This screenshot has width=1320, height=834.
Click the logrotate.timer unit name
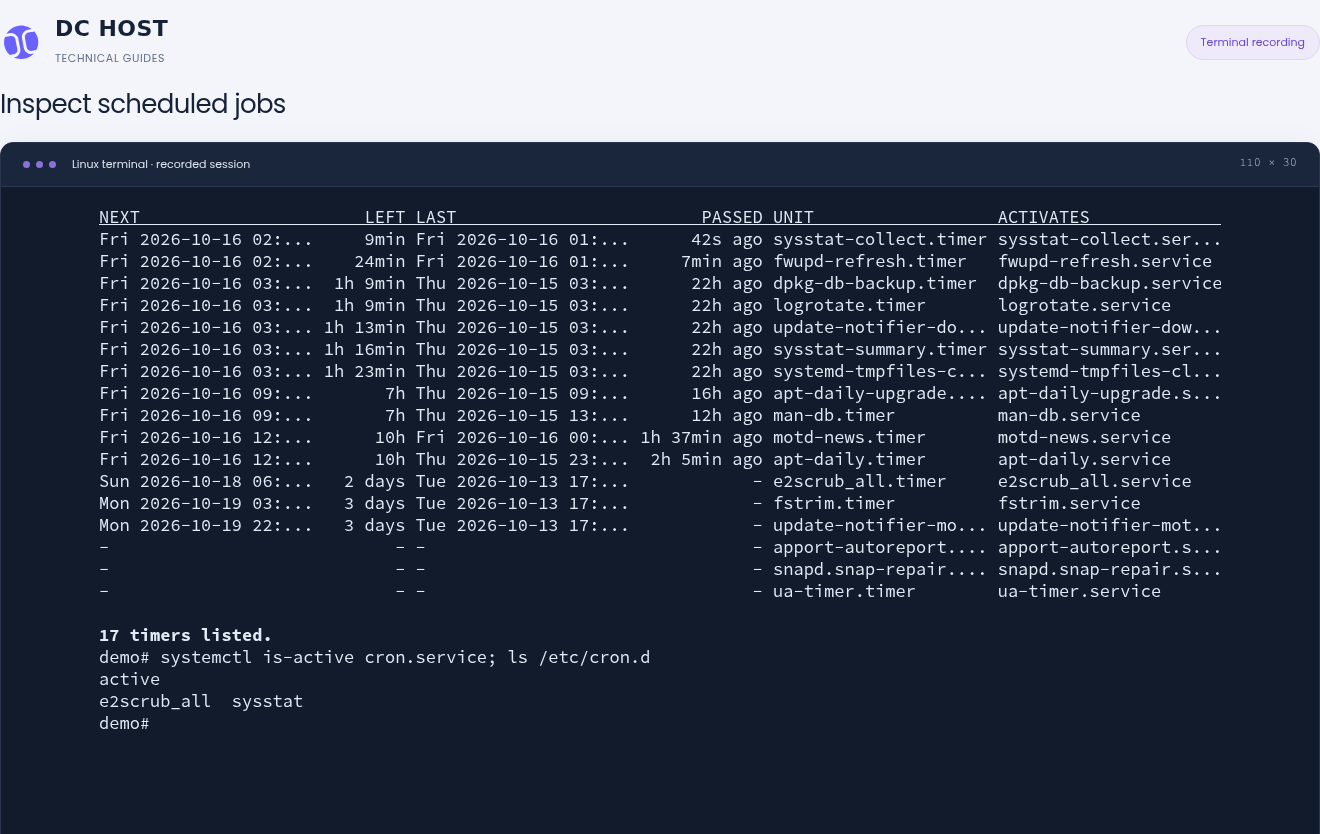click(x=849, y=305)
